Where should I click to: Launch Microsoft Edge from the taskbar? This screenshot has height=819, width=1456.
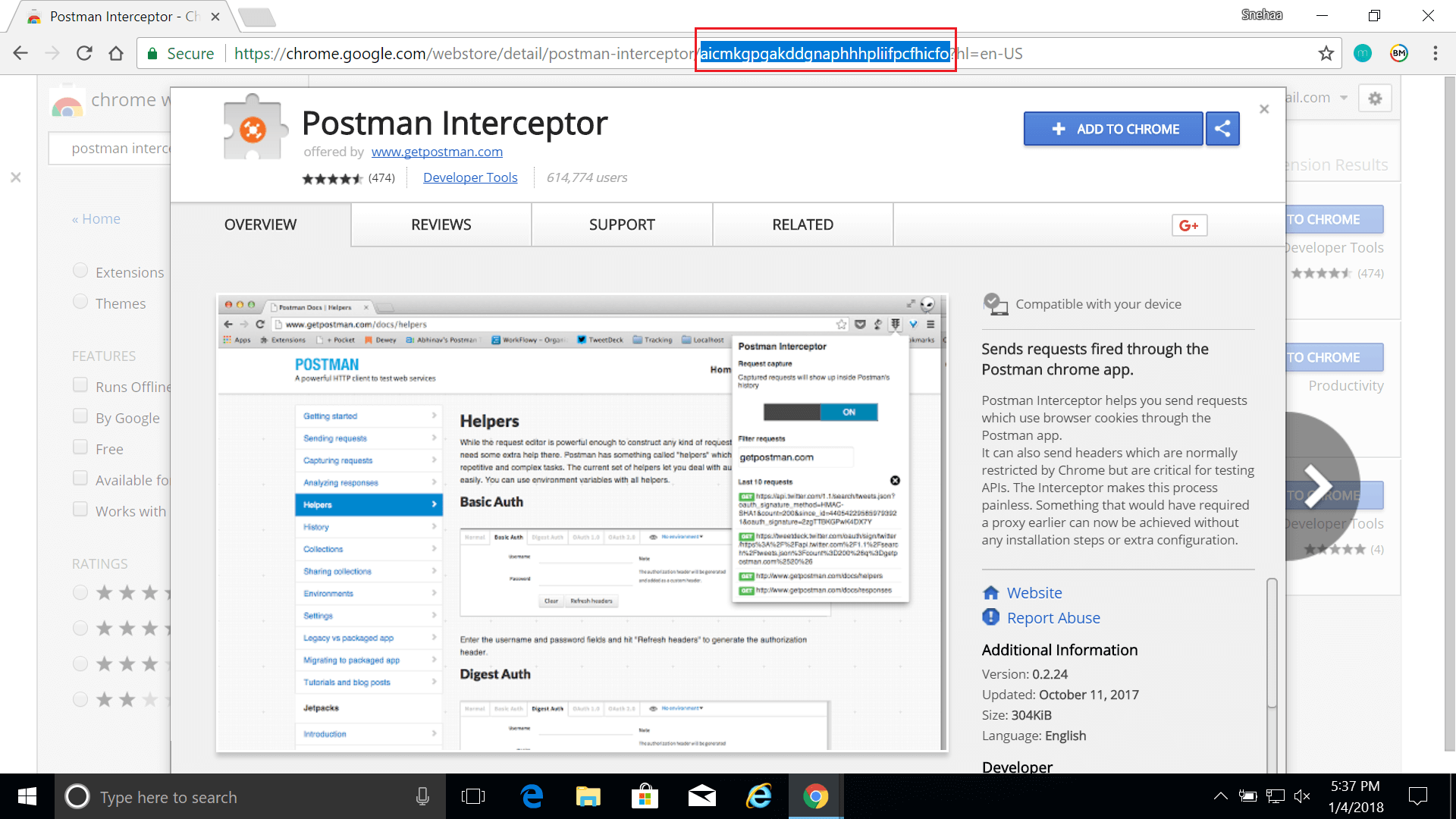(x=531, y=796)
